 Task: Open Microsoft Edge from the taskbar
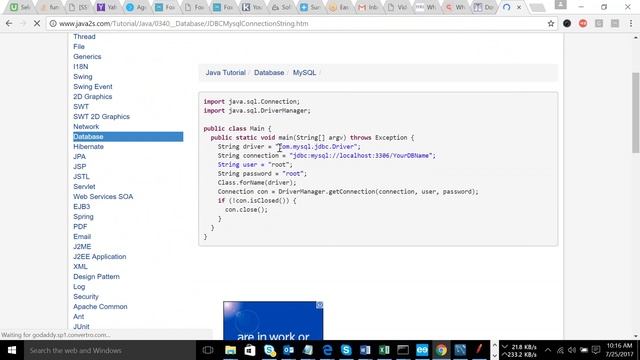327,350
